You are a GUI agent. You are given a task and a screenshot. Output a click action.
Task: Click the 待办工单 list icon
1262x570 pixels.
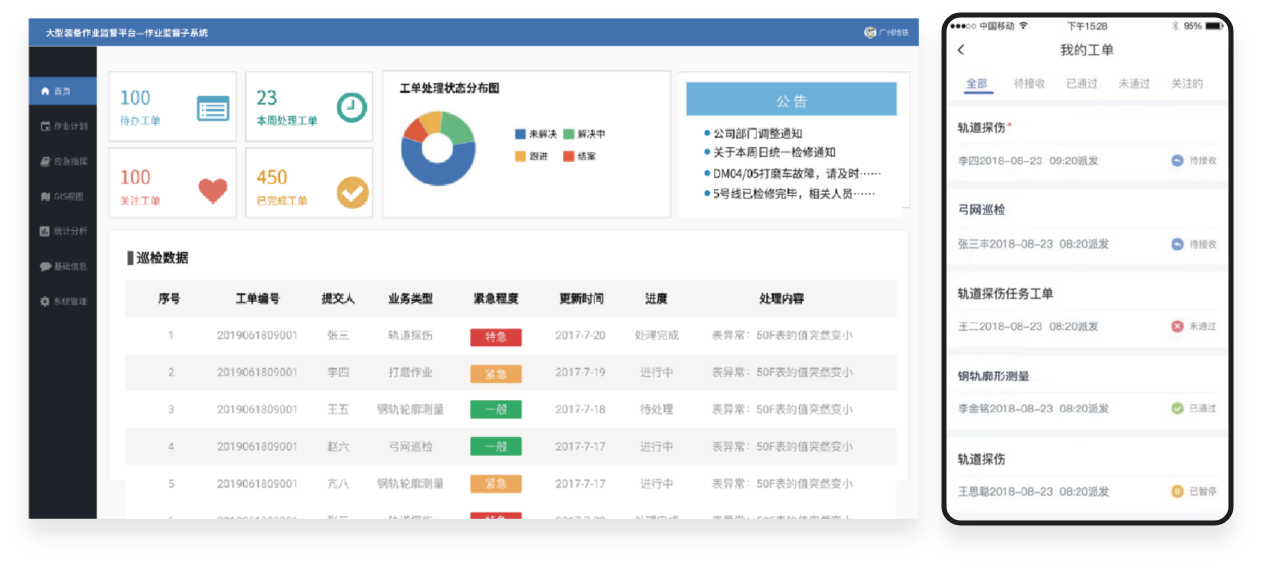[213, 108]
